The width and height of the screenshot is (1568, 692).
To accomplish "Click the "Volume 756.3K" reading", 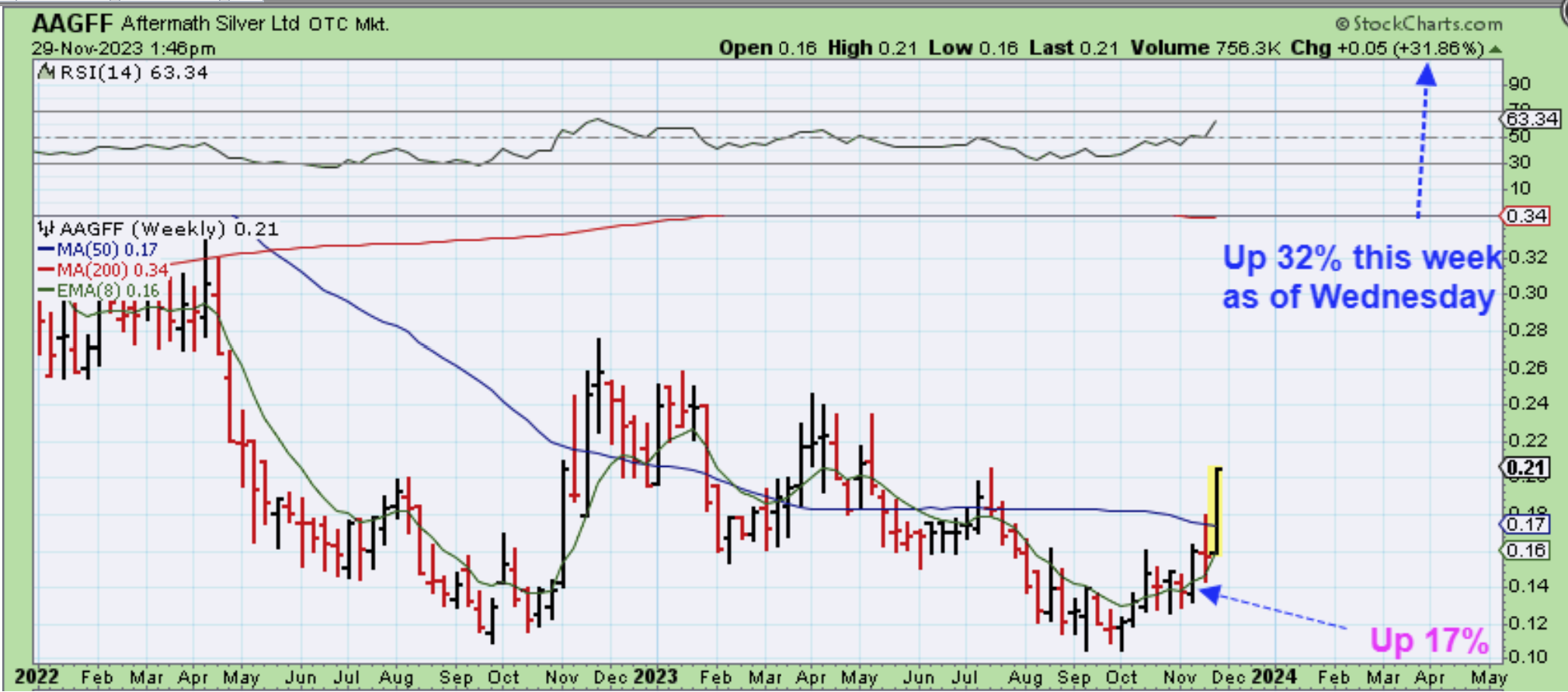I will click(x=1205, y=48).
